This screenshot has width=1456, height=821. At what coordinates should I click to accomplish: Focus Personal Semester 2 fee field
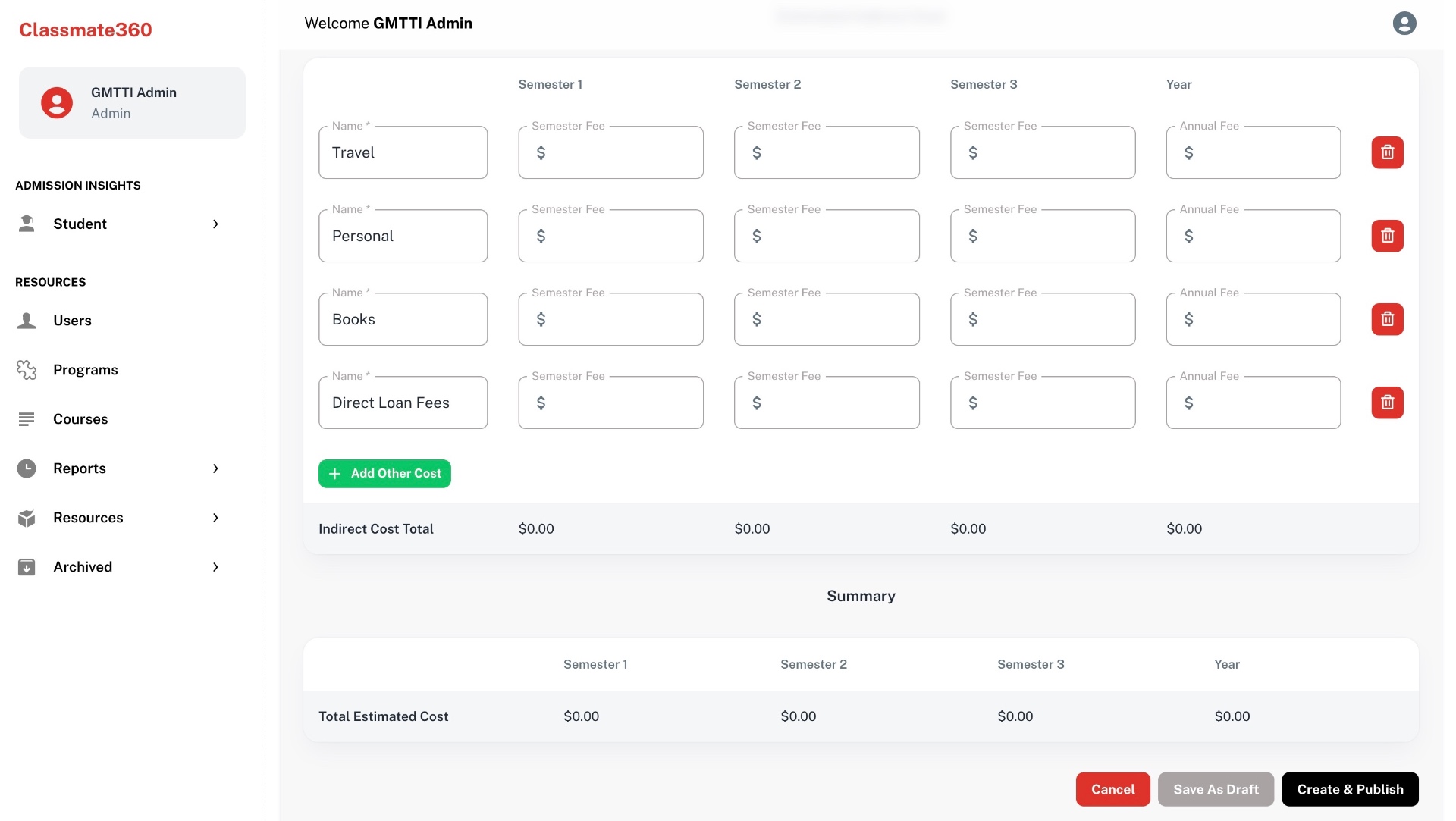click(827, 236)
